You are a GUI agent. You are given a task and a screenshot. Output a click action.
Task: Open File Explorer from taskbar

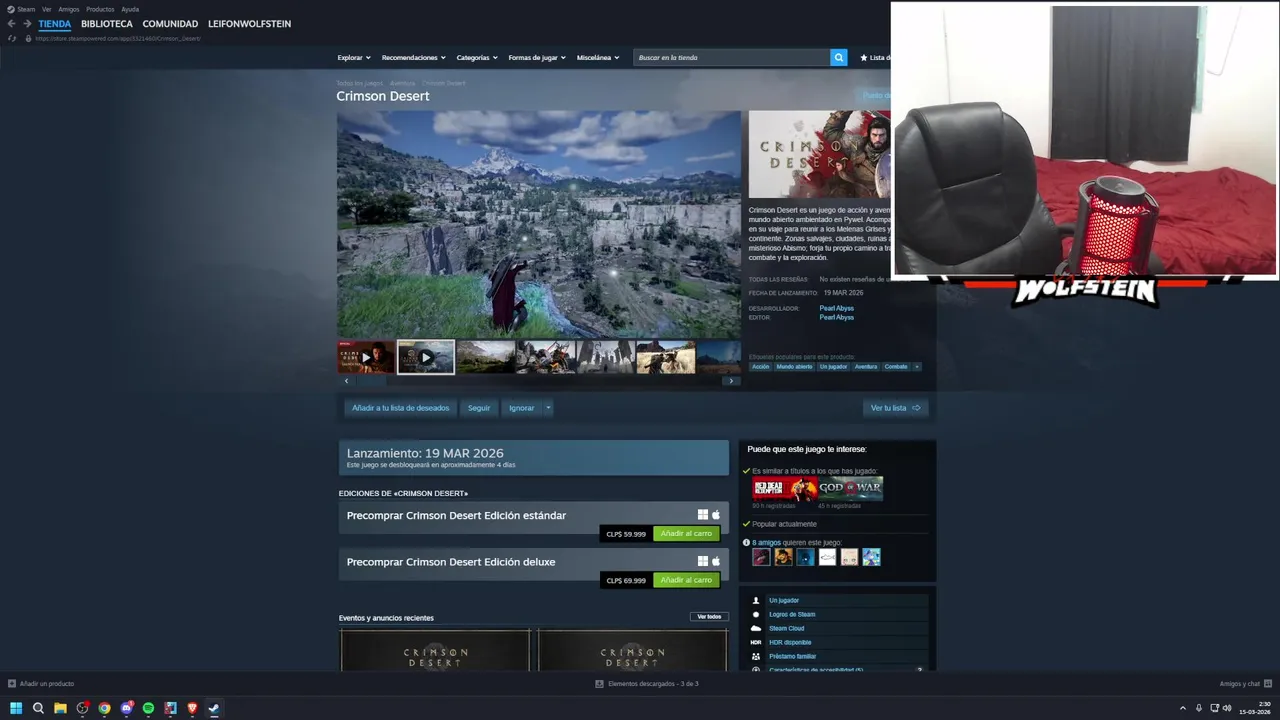pos(60,708)
